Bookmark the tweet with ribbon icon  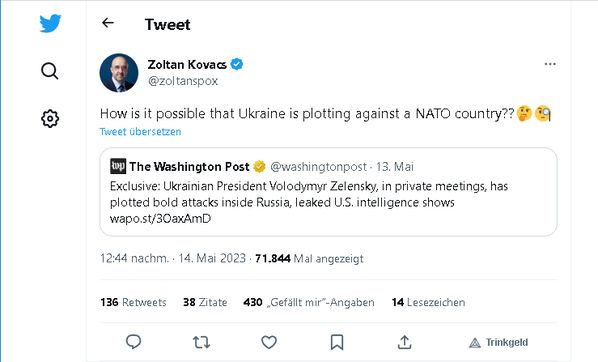tap(337, 342)
